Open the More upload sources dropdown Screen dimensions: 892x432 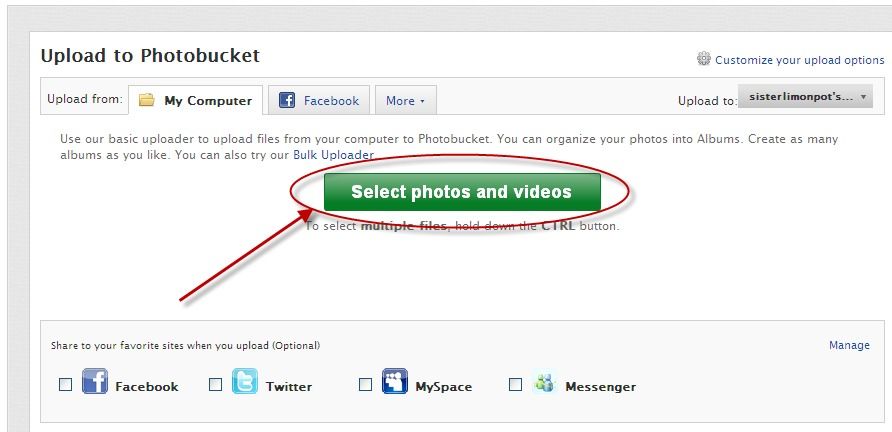tap(406, 100)
